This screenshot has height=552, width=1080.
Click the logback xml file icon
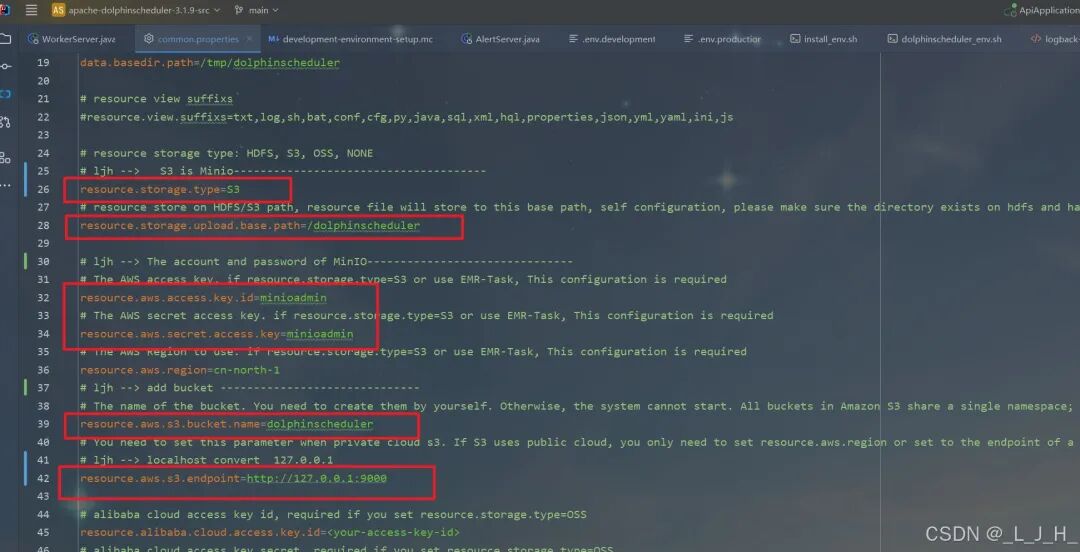pos(1035,39)
